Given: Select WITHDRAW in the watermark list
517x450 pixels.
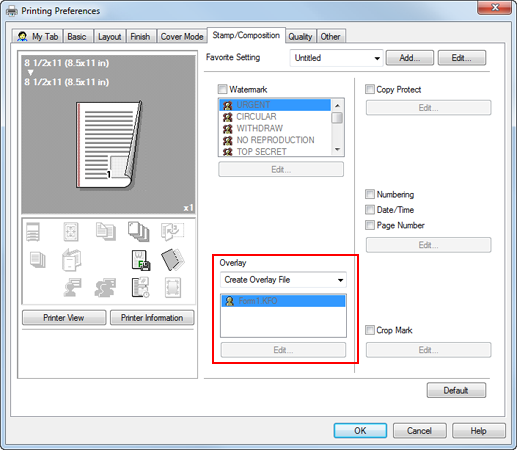Looking at the screenshot, I should (x=275, y=128).
